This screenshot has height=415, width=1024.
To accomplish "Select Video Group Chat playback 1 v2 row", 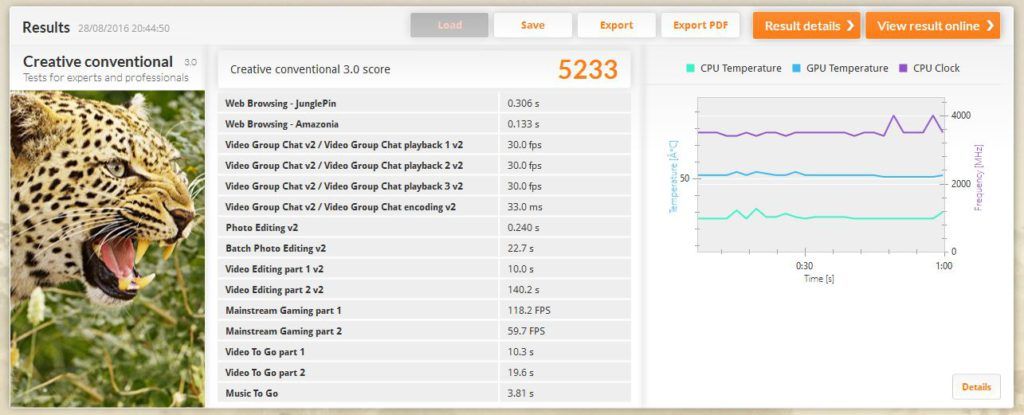I will pyautogui.click(x=424, y=144).
